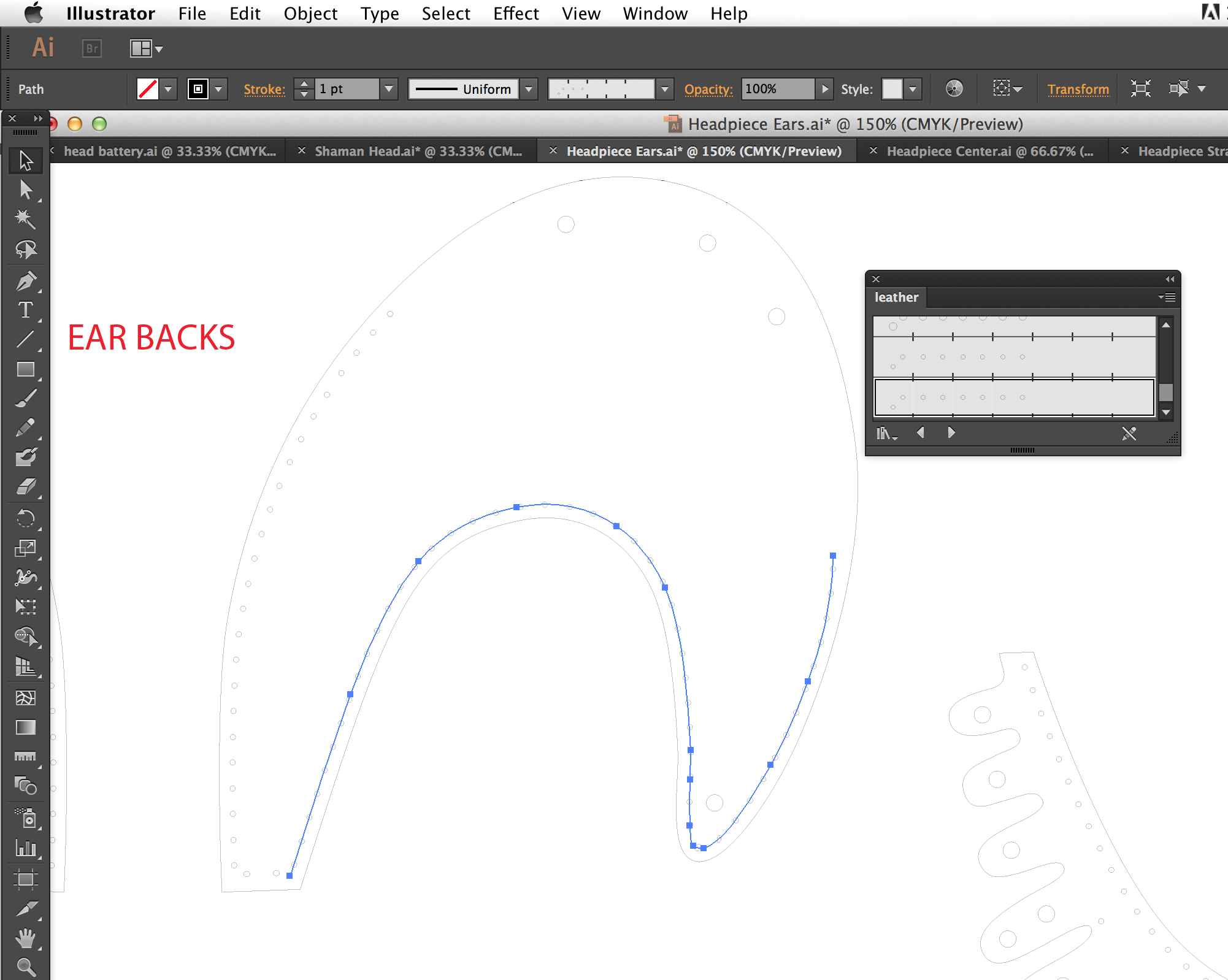Collapse the leather panel with double-arrow toggle
1228x980 pixels.
click(x=1168, y=279)
